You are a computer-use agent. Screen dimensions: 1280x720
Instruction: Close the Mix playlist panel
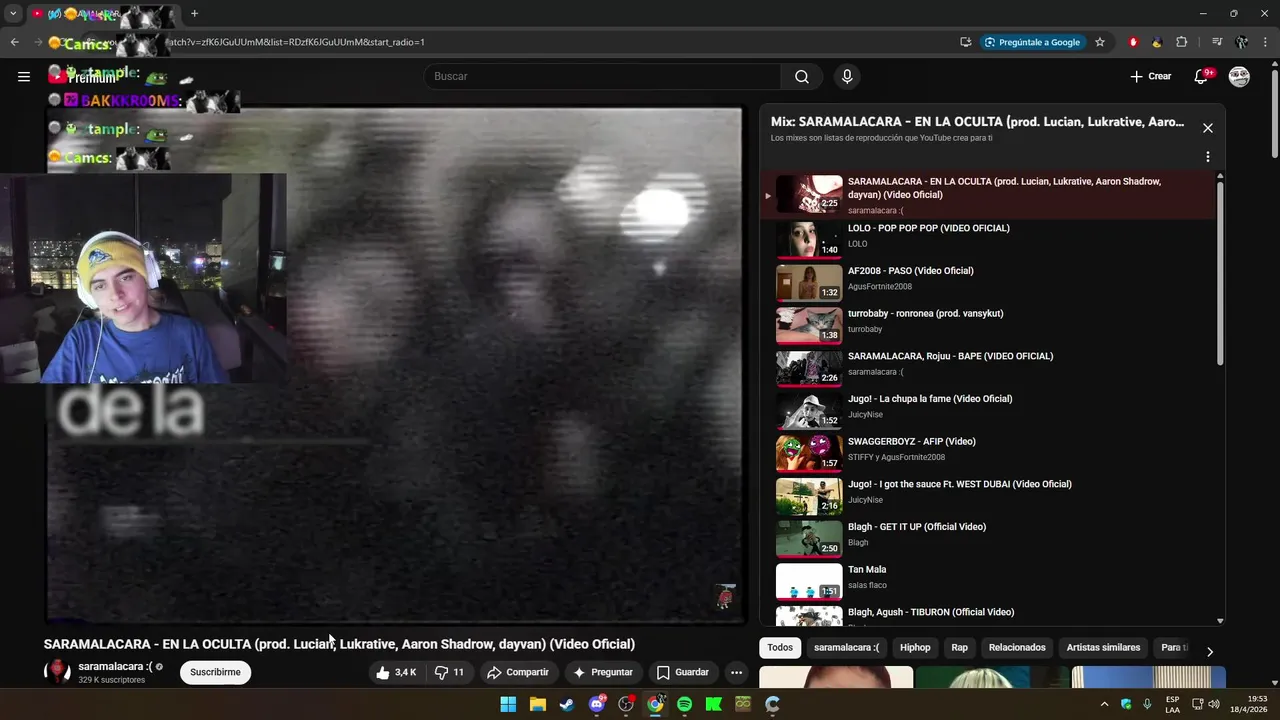pyautogui.click(x=1207, y=128)
